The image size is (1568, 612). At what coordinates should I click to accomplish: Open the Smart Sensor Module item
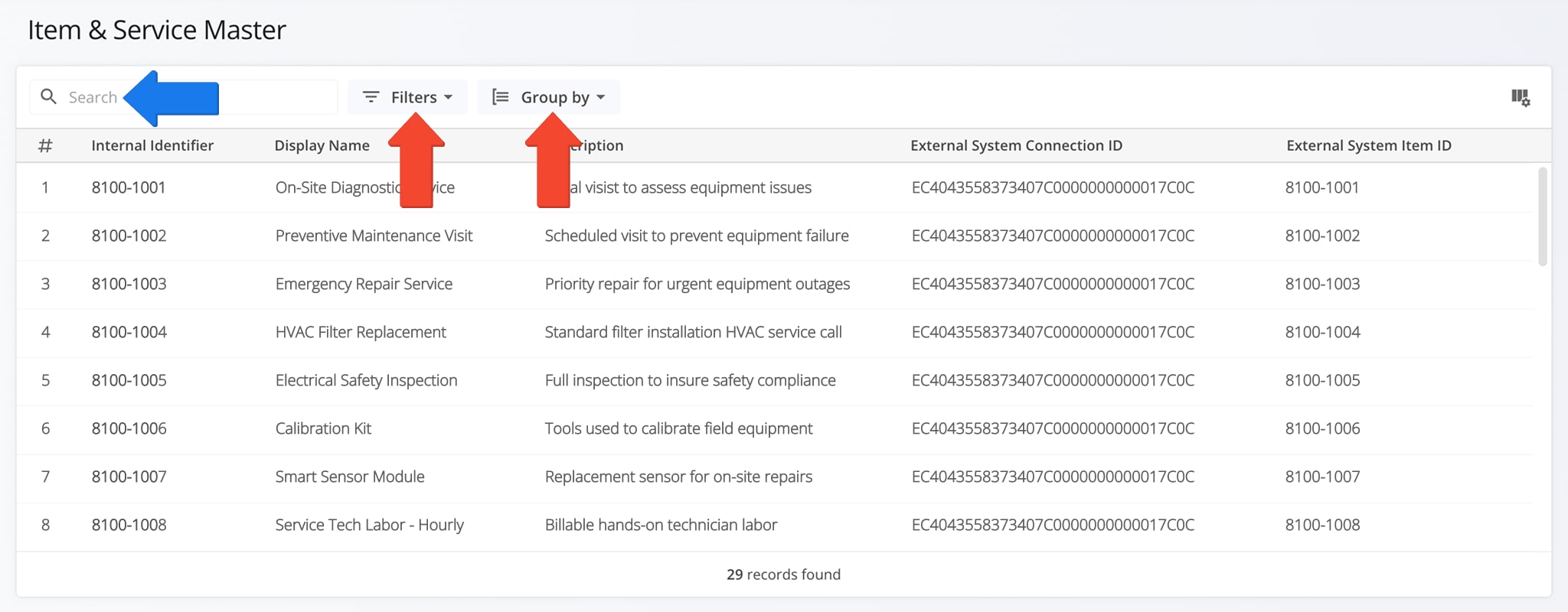[350, 477]
